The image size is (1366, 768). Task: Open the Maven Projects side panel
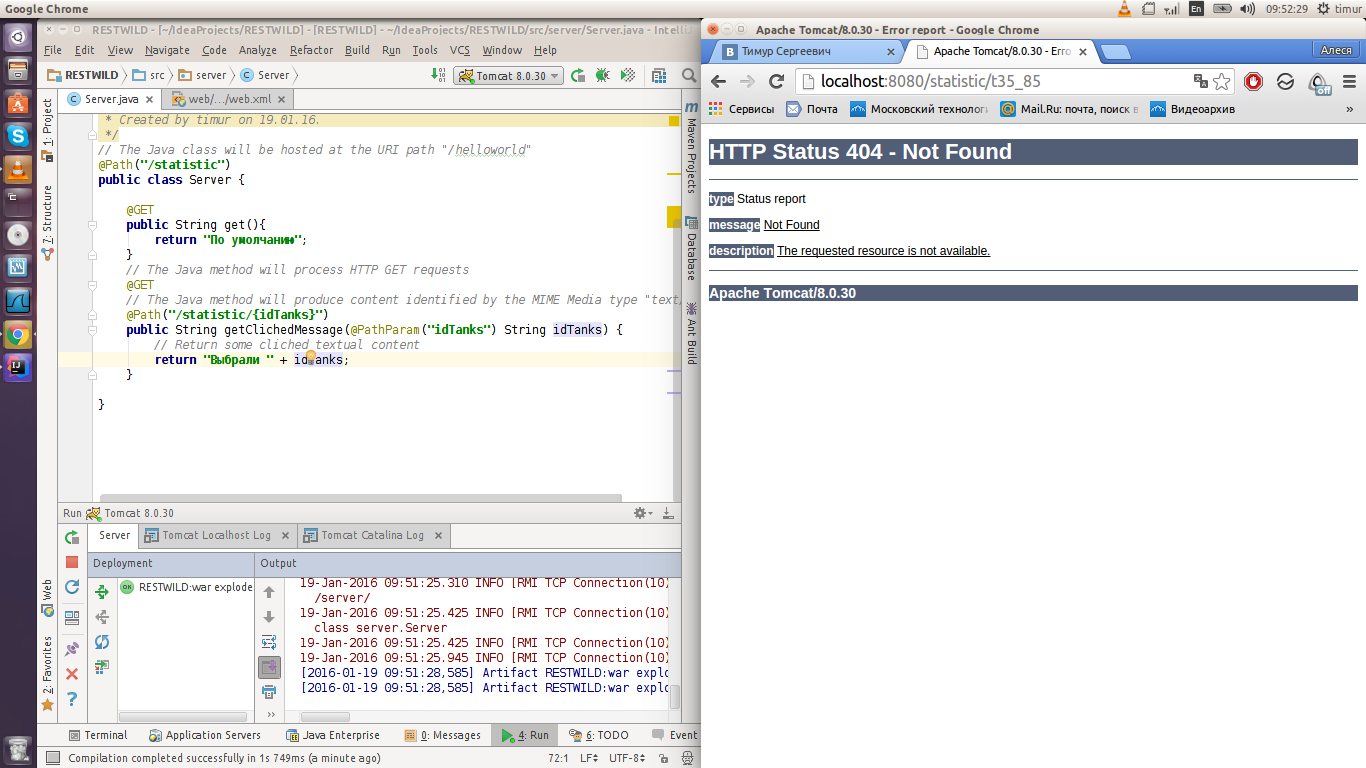click(690, 147)
